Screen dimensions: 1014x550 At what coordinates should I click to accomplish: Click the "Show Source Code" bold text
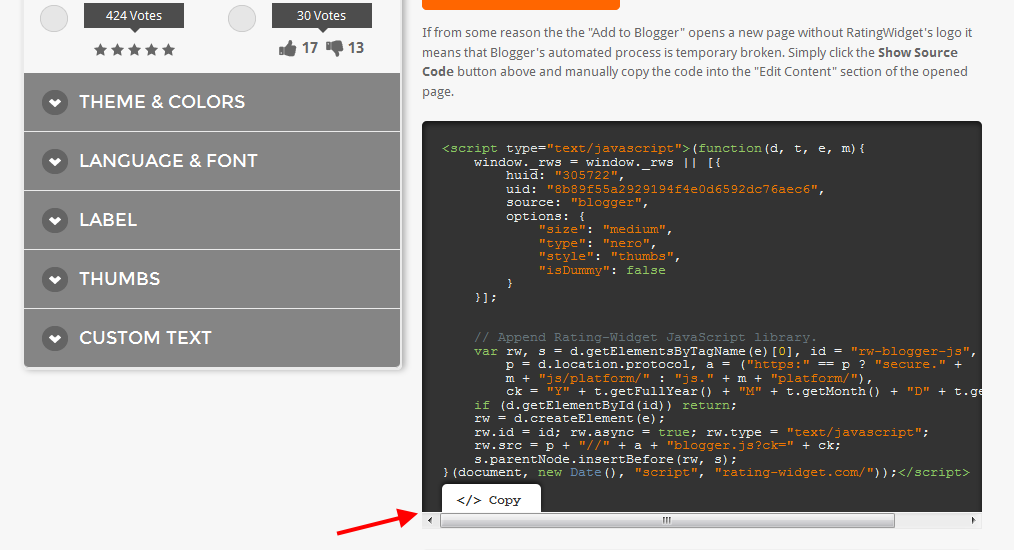[x=690, y=62]
